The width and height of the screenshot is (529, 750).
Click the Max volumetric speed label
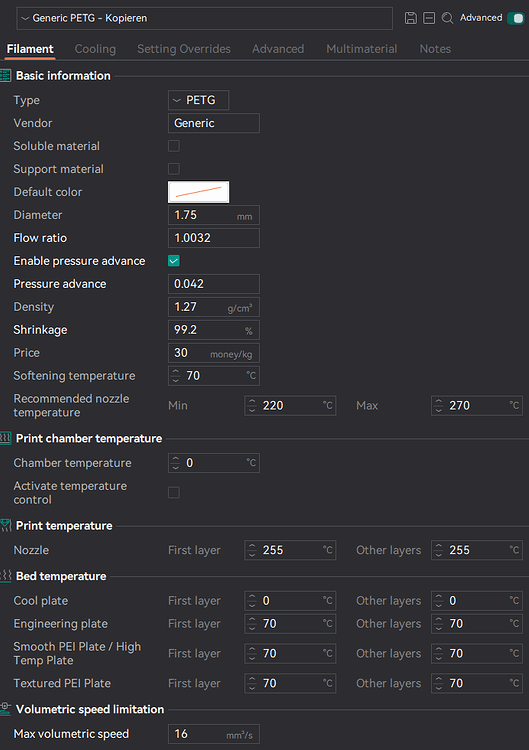71,734
